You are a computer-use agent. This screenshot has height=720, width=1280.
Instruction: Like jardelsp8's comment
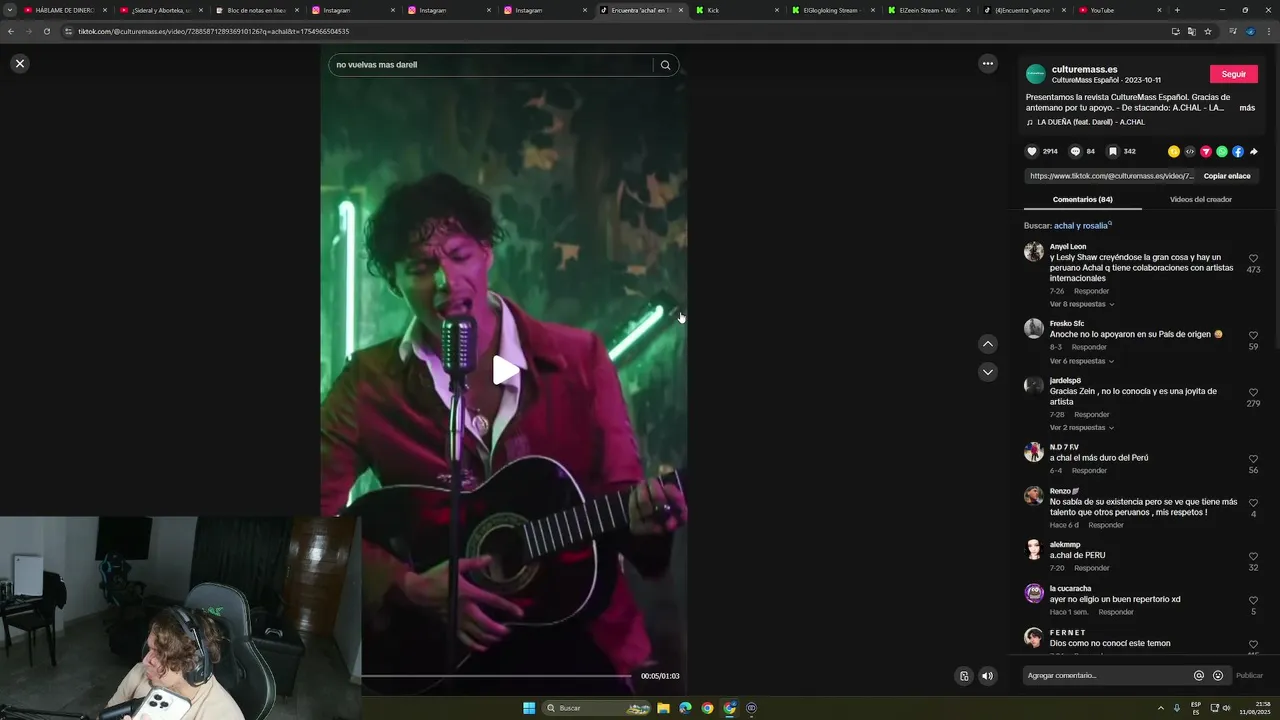click(x=1253, y=393)
